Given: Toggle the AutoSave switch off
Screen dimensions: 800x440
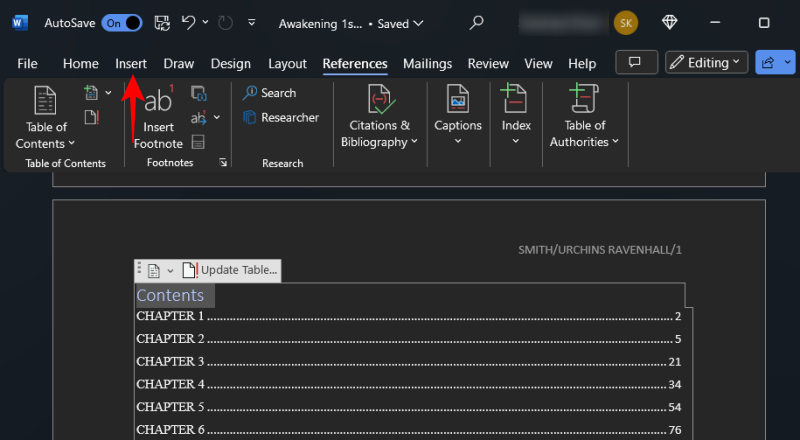Looking at the screenshot, I should coord(121,21).
